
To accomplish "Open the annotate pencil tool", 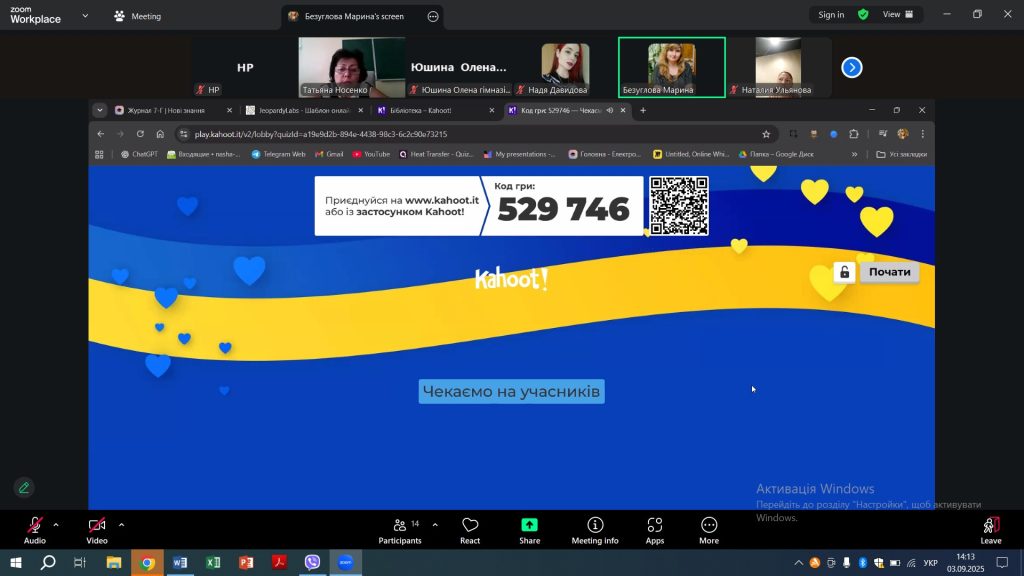I will 24,488.
